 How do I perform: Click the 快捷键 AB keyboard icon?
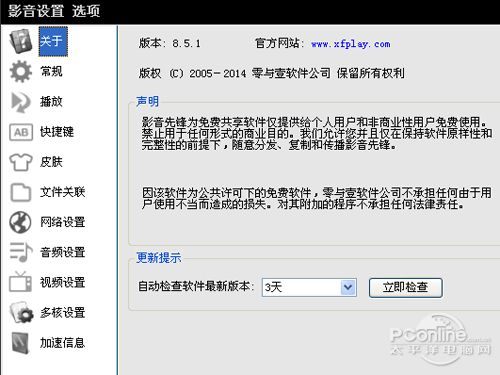point(21,132)
